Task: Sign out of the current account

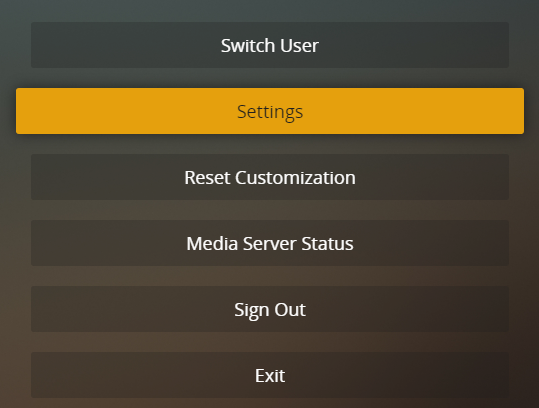Action: coord(270,309)
